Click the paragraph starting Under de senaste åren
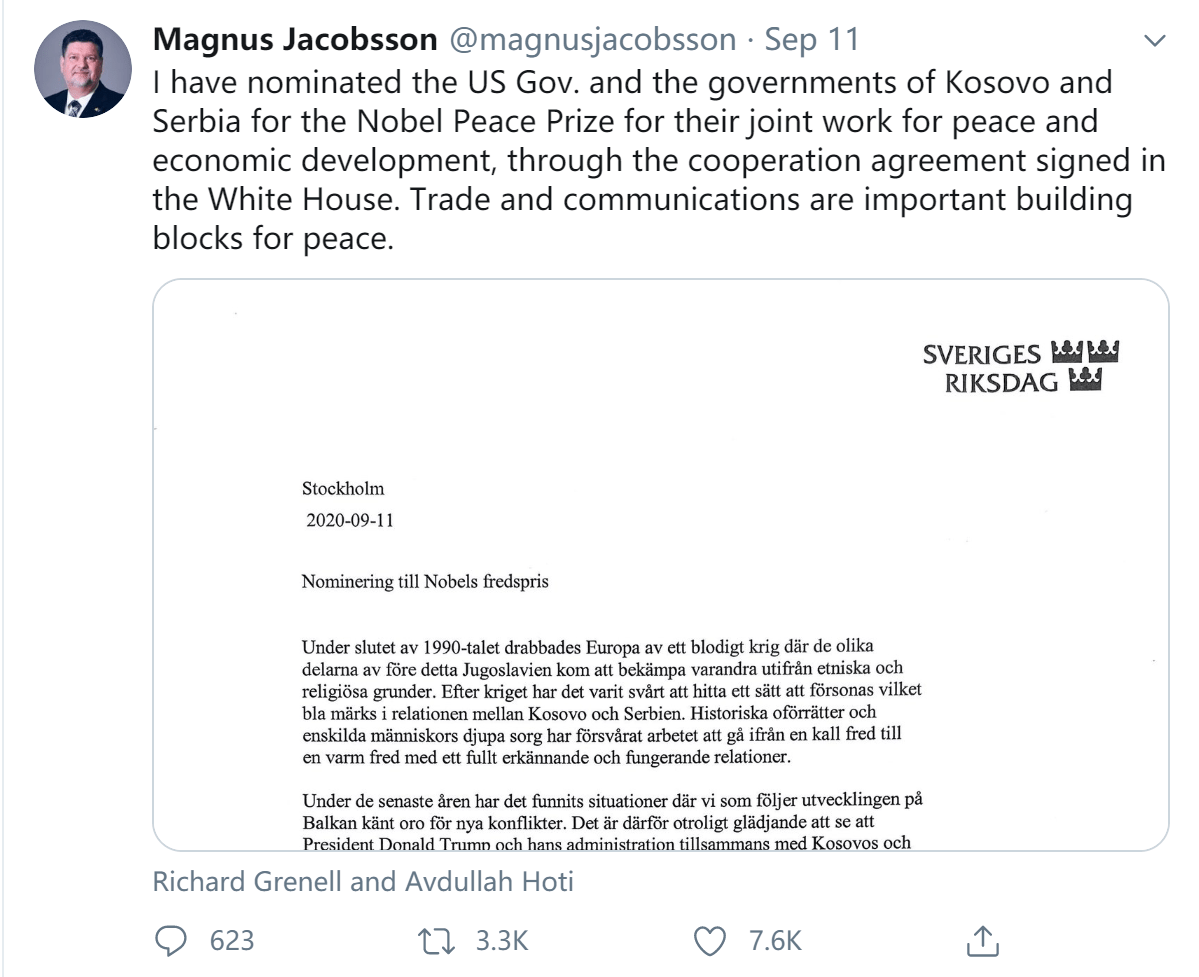 coord(612,822)
